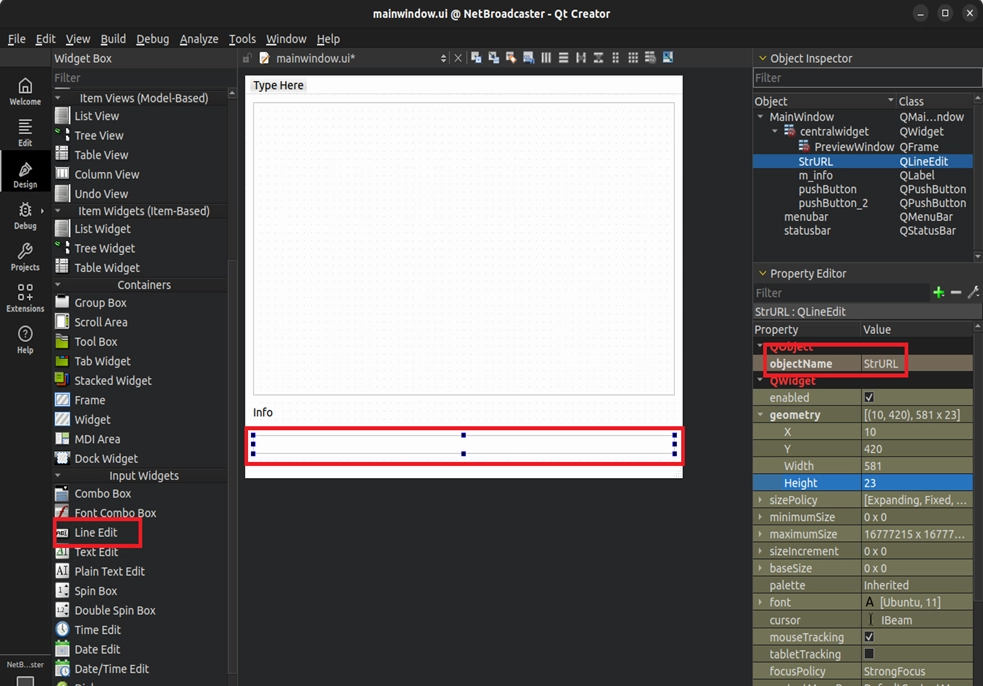Screen dimensions: 983x686
Task: Collapse the MainWindow tree node
Action: click(760, 117)
